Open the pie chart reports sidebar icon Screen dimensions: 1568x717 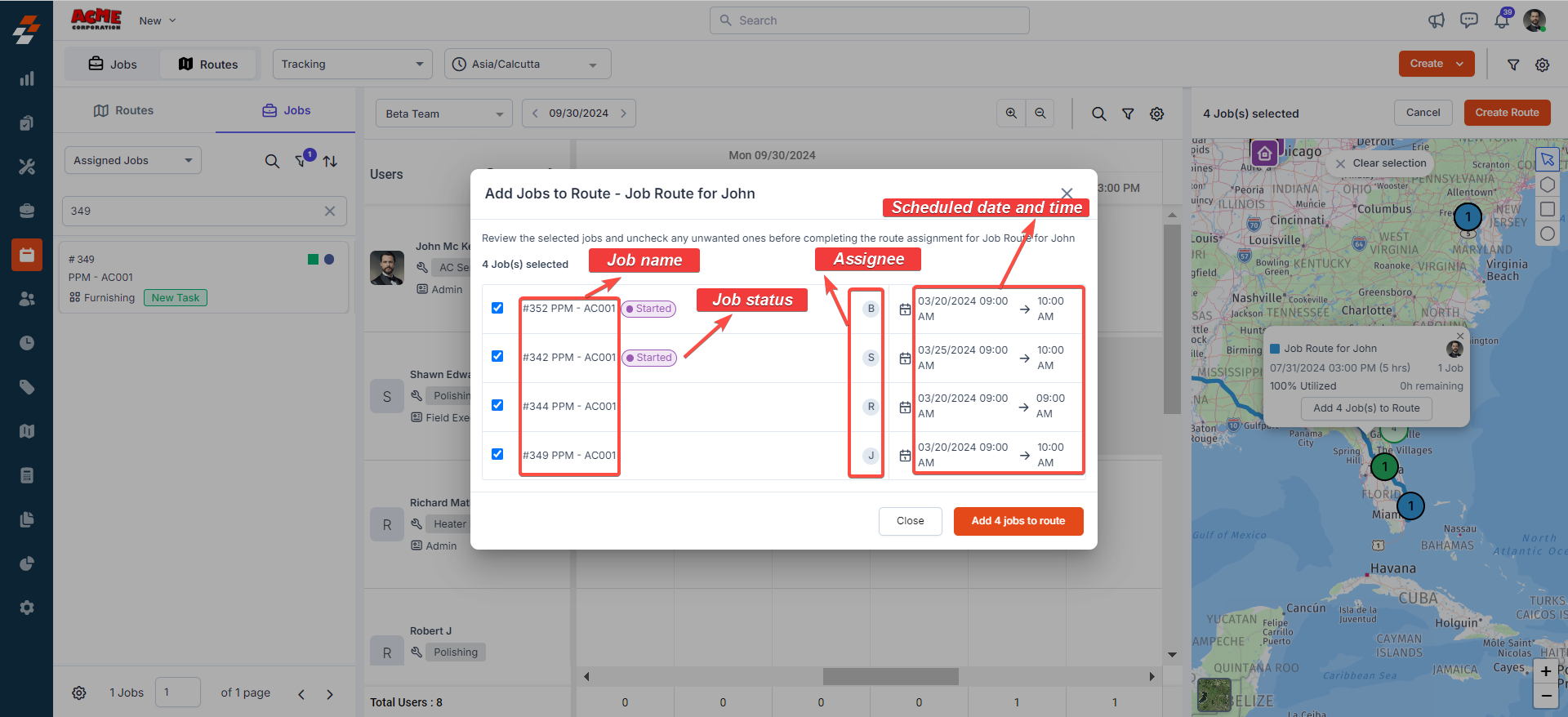[27, 563]
